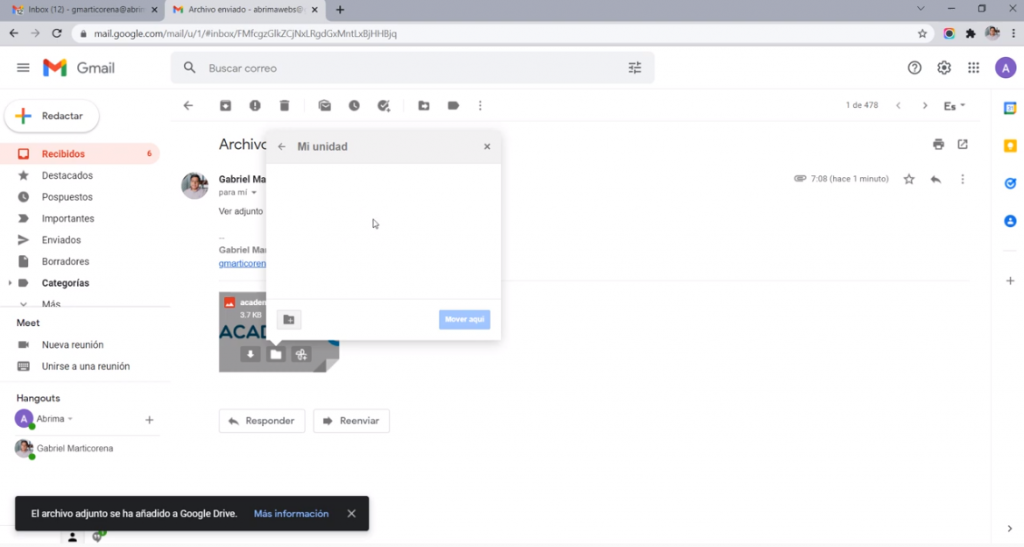Click the Más información link
Image resolution: width=1024 pixels, height=547 pixels.
[291, 514]
